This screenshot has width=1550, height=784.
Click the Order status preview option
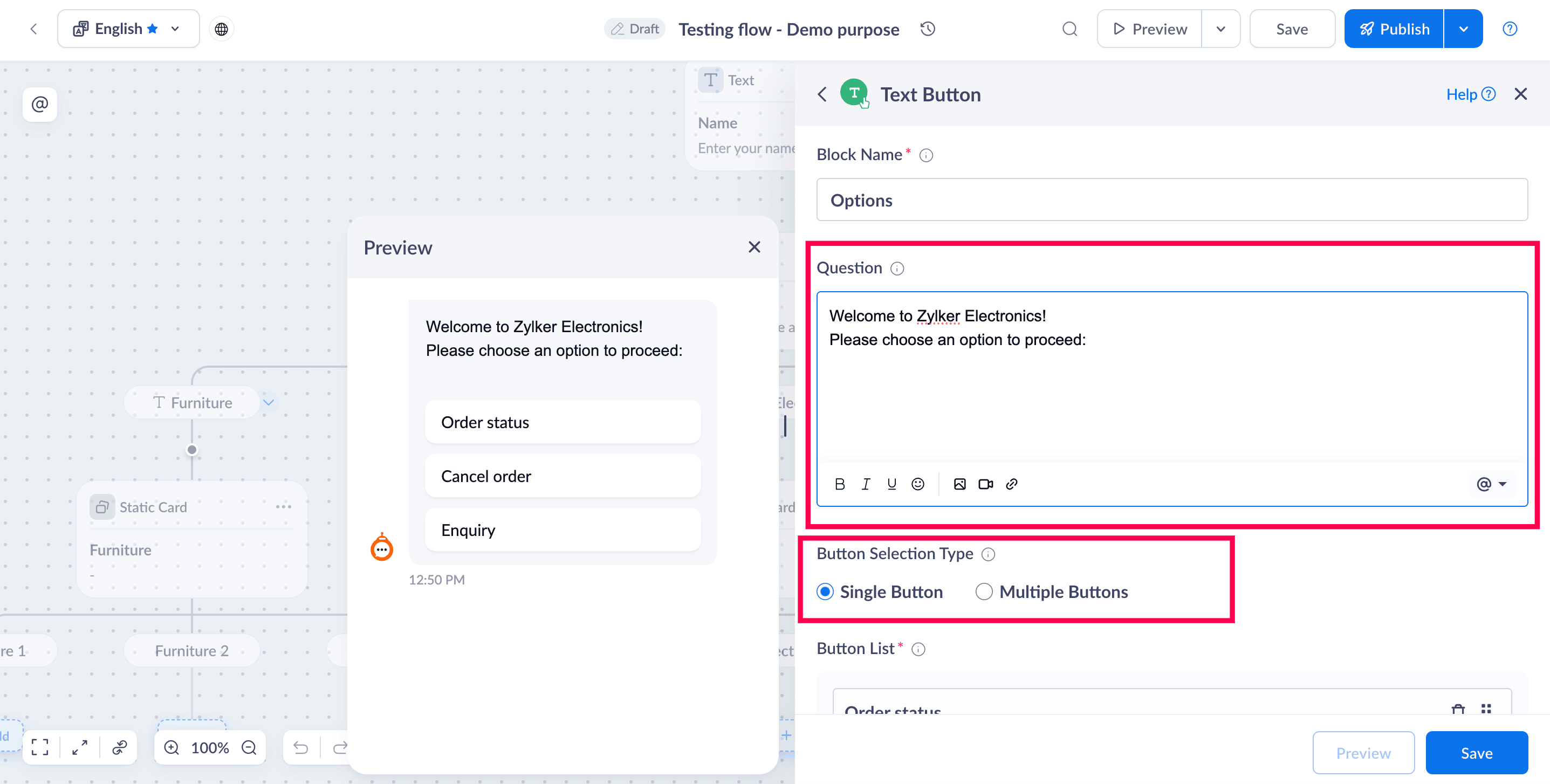(562, 422)
